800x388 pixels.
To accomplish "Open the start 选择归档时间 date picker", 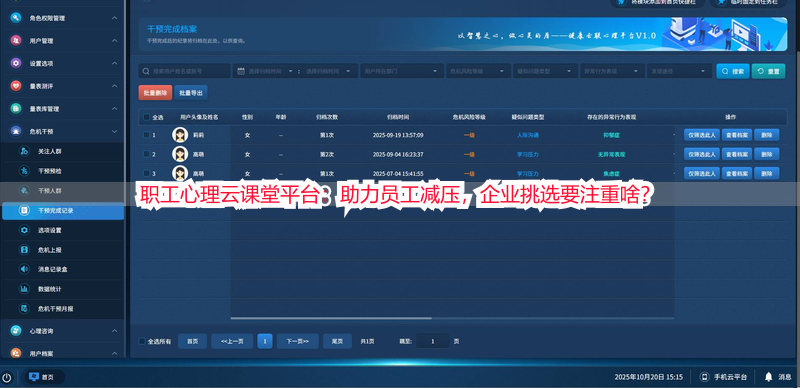I will point(265,71).
